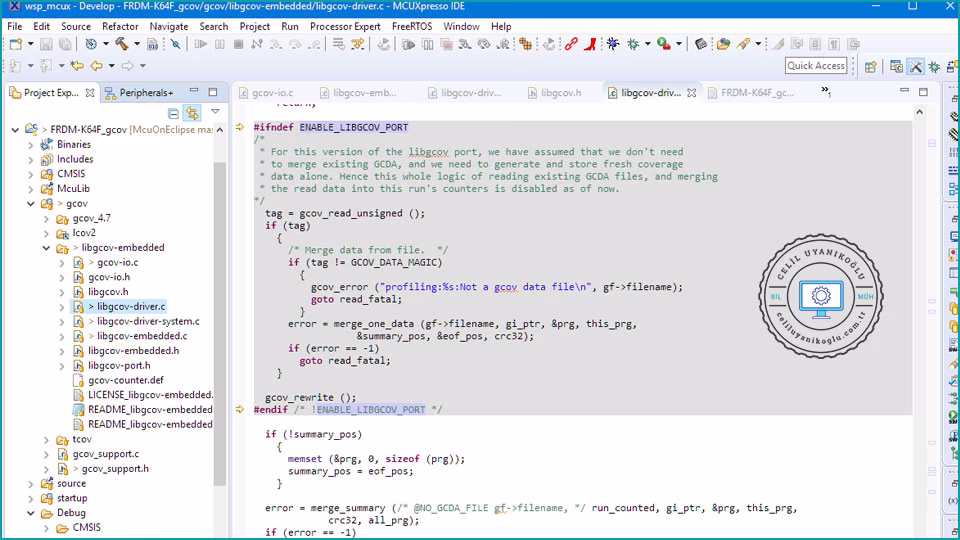The image size is (960, 540).
Task: Click the Open Perspective icon
Action: tap(871, 66)
